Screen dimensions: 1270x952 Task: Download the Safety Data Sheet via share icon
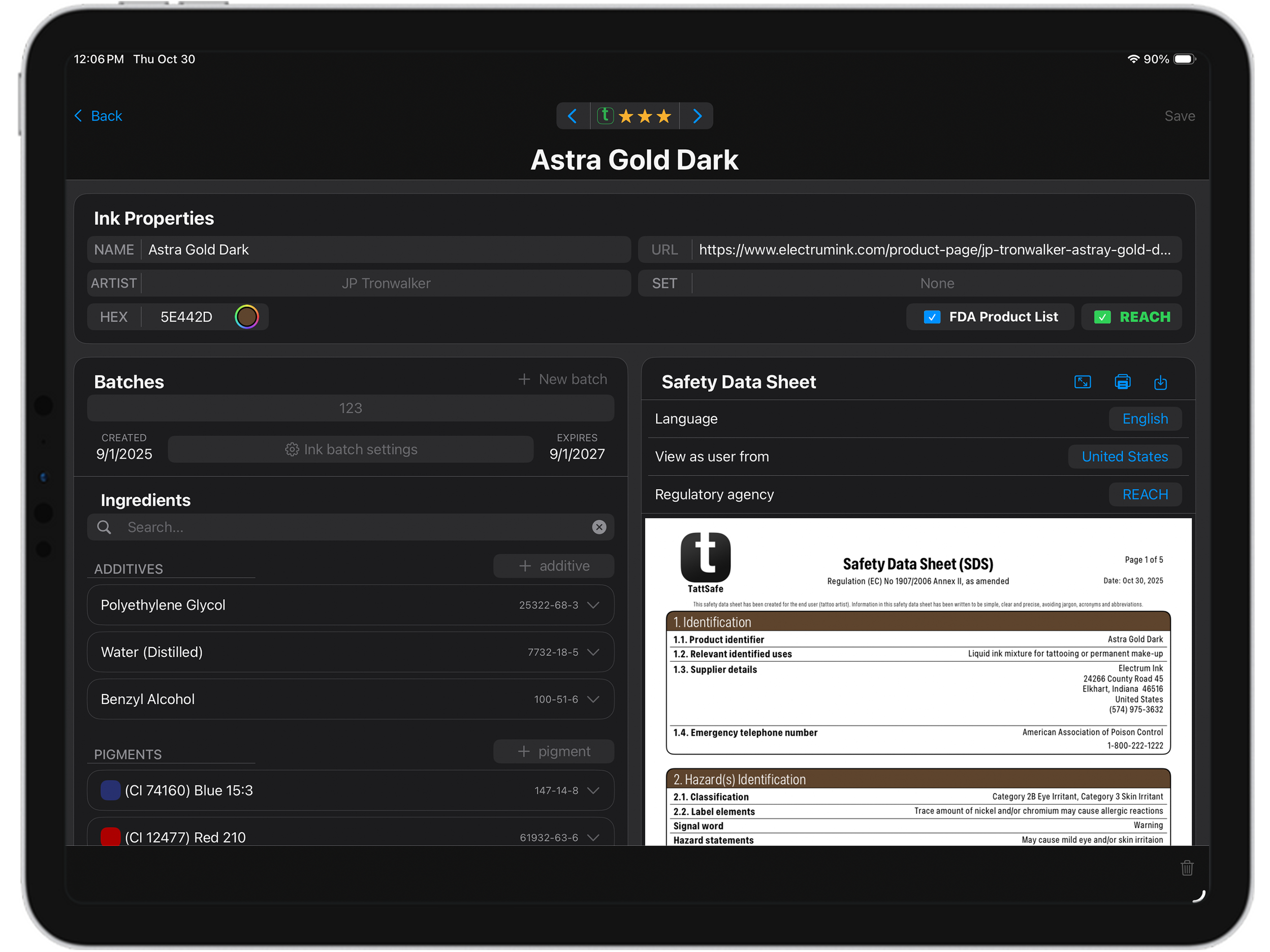point(1160,382)
